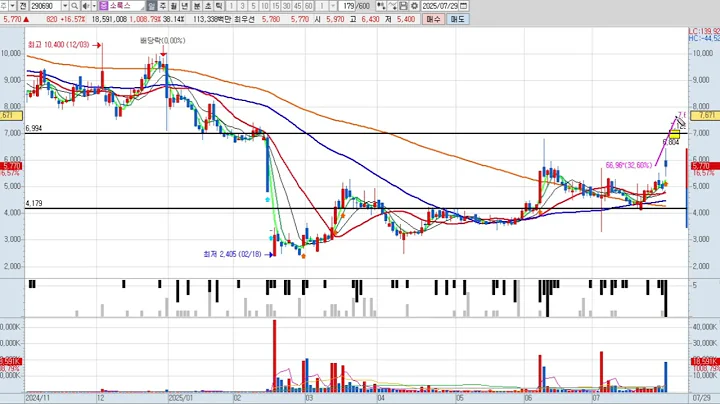Image resolution: width=720 pixels, height=404 pixels.
Task: Select the 3 interval button
Action: click(x=242, y=6)
